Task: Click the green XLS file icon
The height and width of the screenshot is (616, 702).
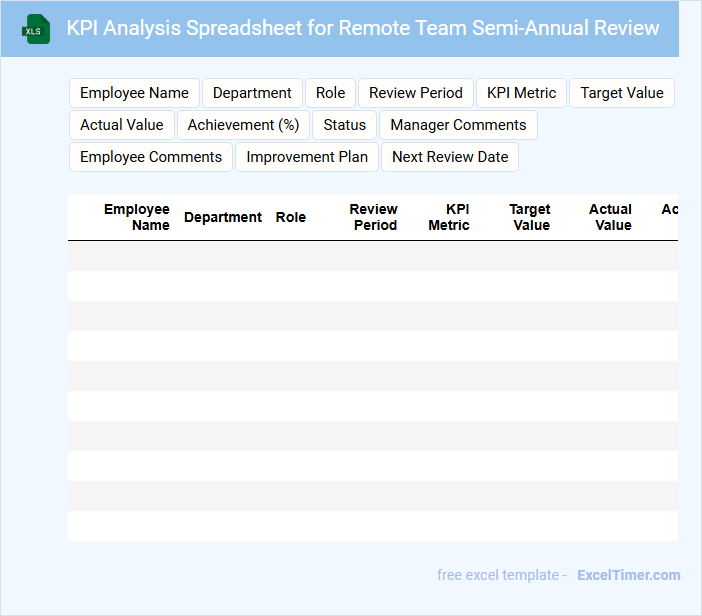Action: [36, 29]
